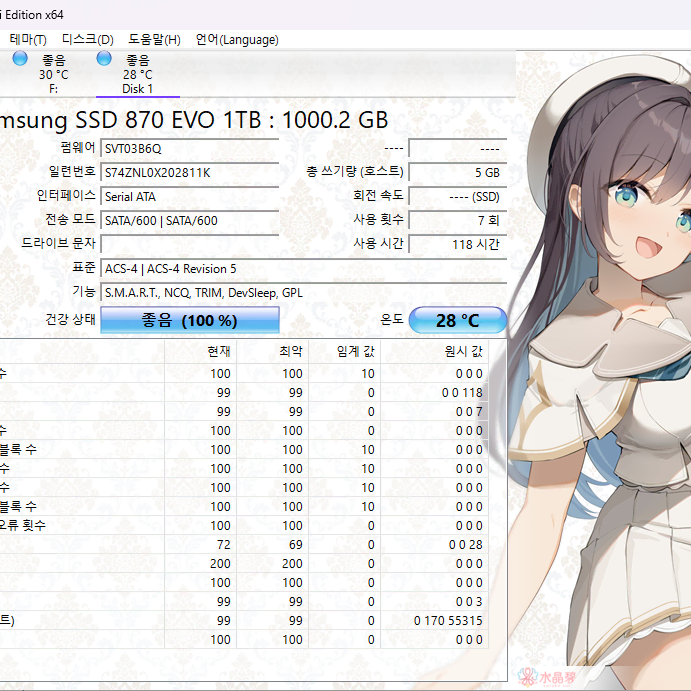Open the 언어(Language) menu

coord(237,40)
